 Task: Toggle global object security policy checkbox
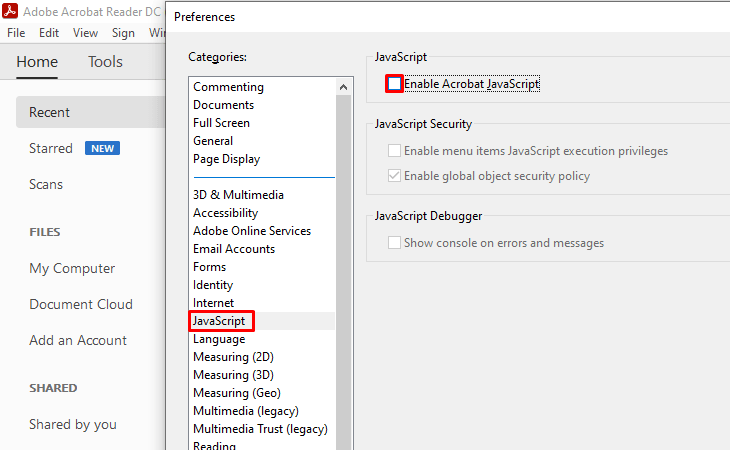(x=394, y=176)
